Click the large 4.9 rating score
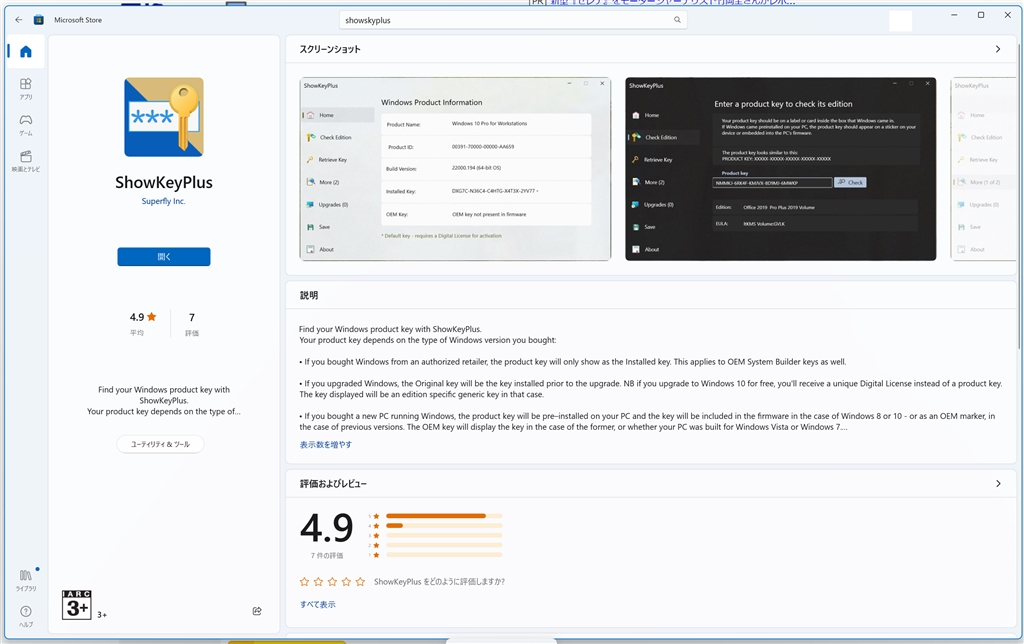The height and width of the screenshot is (644, 1024). (327, 528)
